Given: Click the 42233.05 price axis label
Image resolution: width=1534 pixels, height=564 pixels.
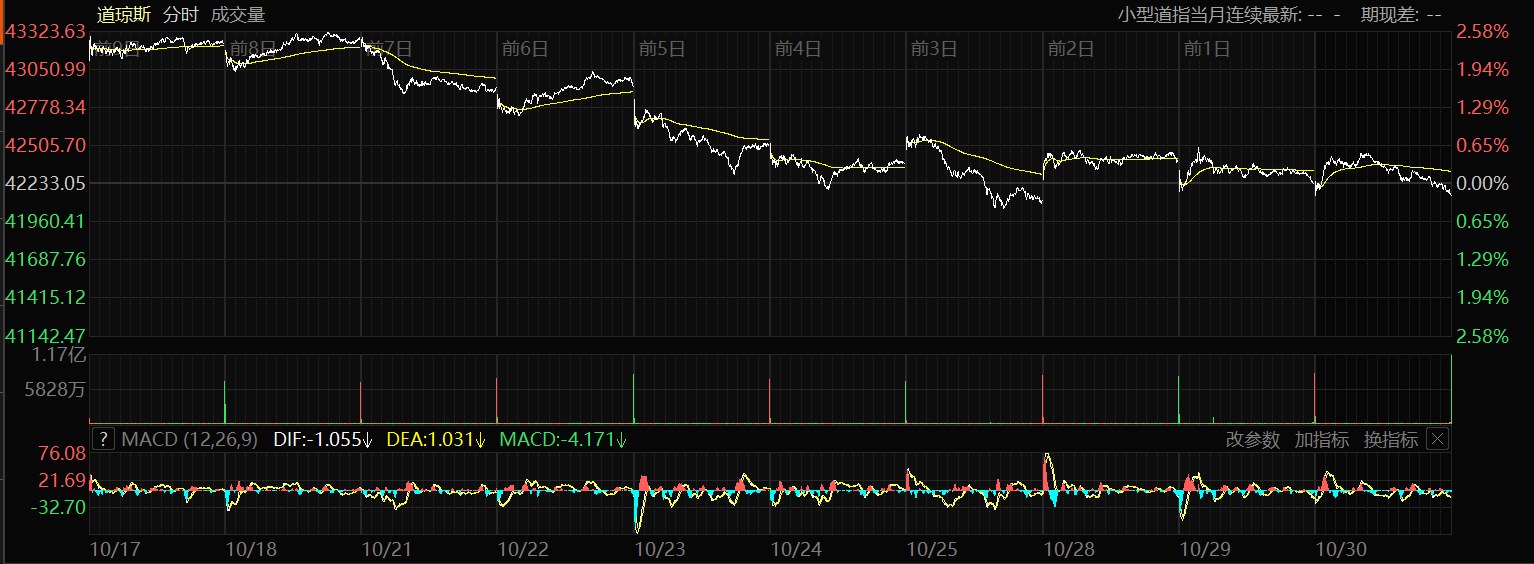Looking at the screenshot, I should tap(46, 183).
